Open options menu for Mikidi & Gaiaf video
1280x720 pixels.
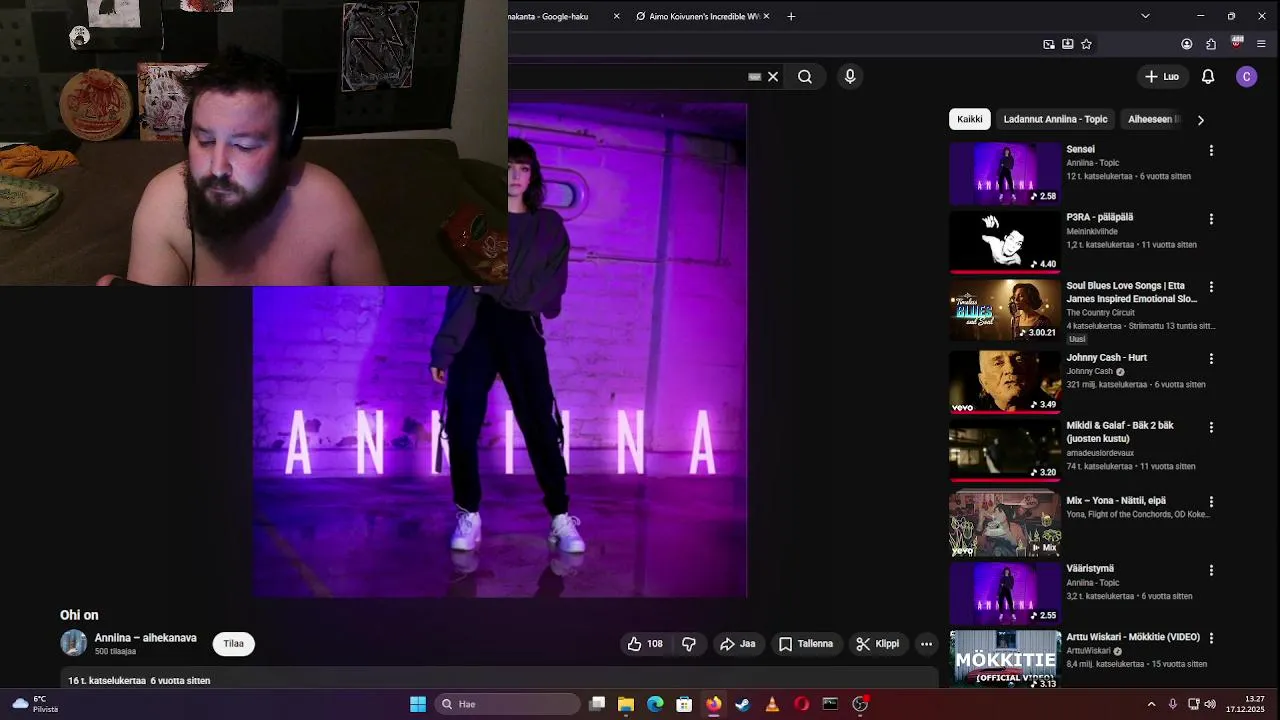coord(1211,427)
